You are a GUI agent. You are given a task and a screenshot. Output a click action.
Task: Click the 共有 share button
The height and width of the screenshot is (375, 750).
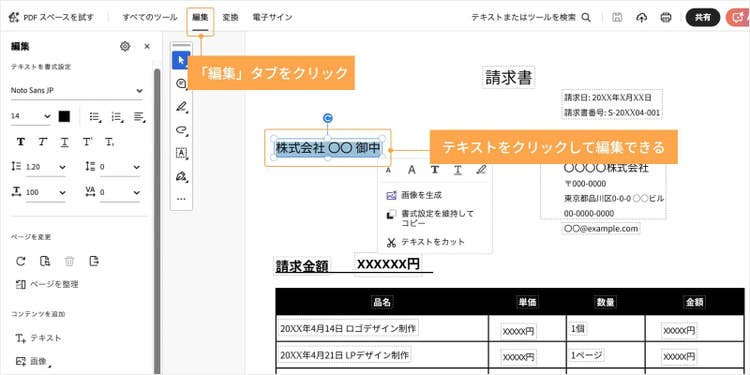(703, 18)
